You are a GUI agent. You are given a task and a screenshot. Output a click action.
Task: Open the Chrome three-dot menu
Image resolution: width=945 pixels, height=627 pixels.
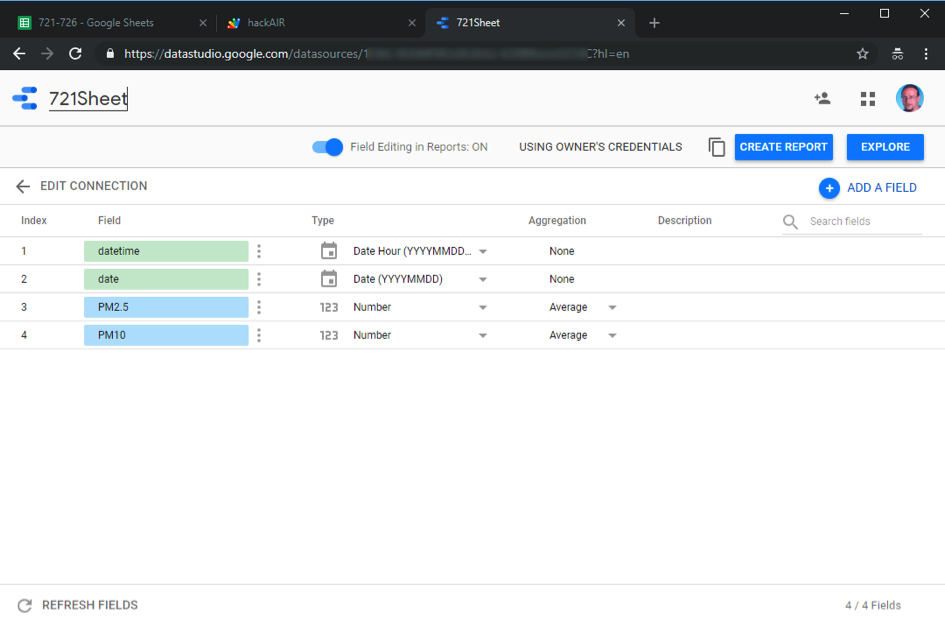pyautogui.click(x=926, y=54)
